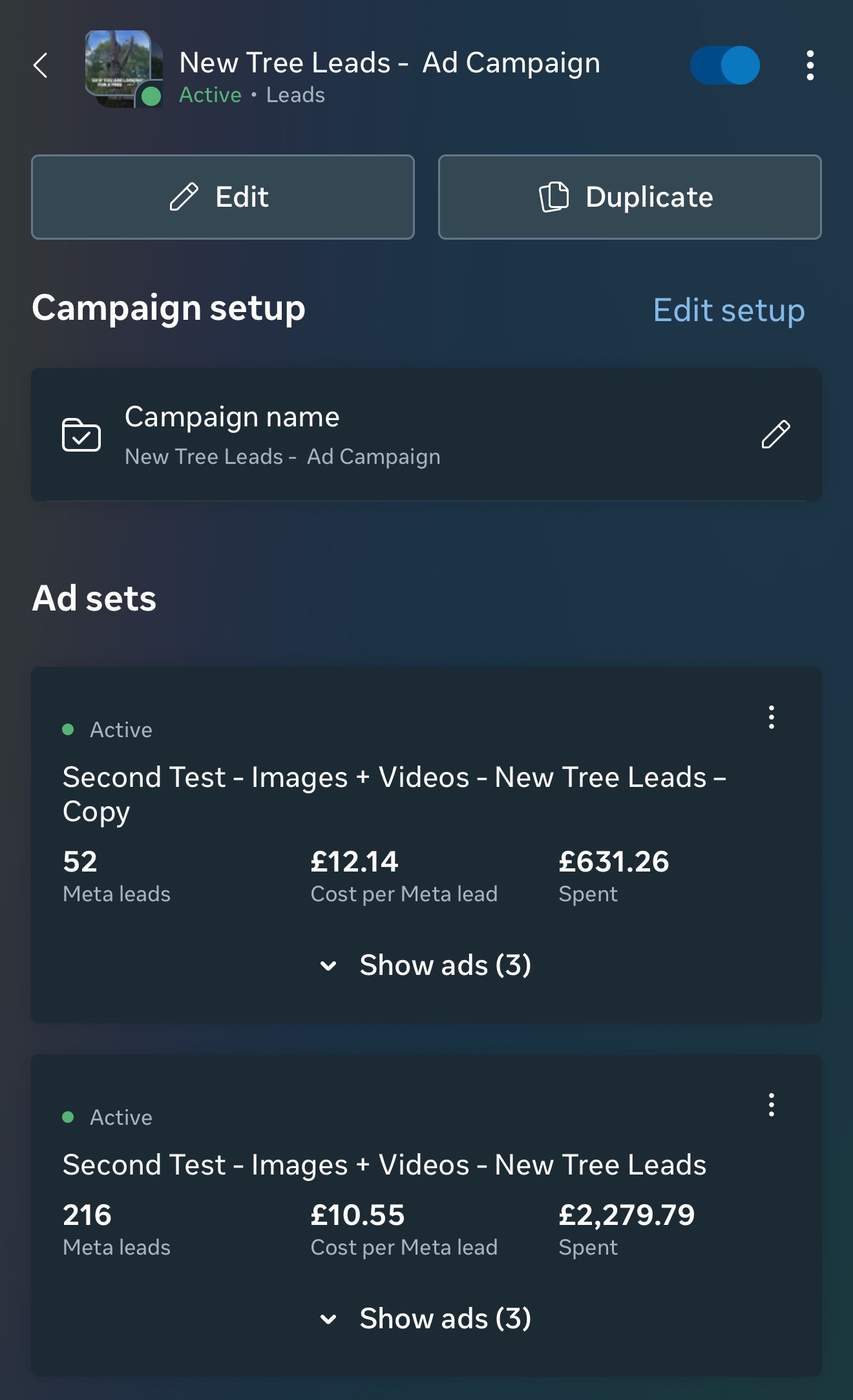Open the Edit setup link

click(x=729, y=310)
